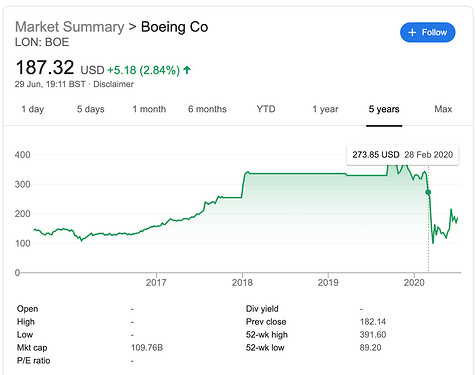Click the 2018 label on chart axis
The image size is (475, 375).
(x=242, y=283)
